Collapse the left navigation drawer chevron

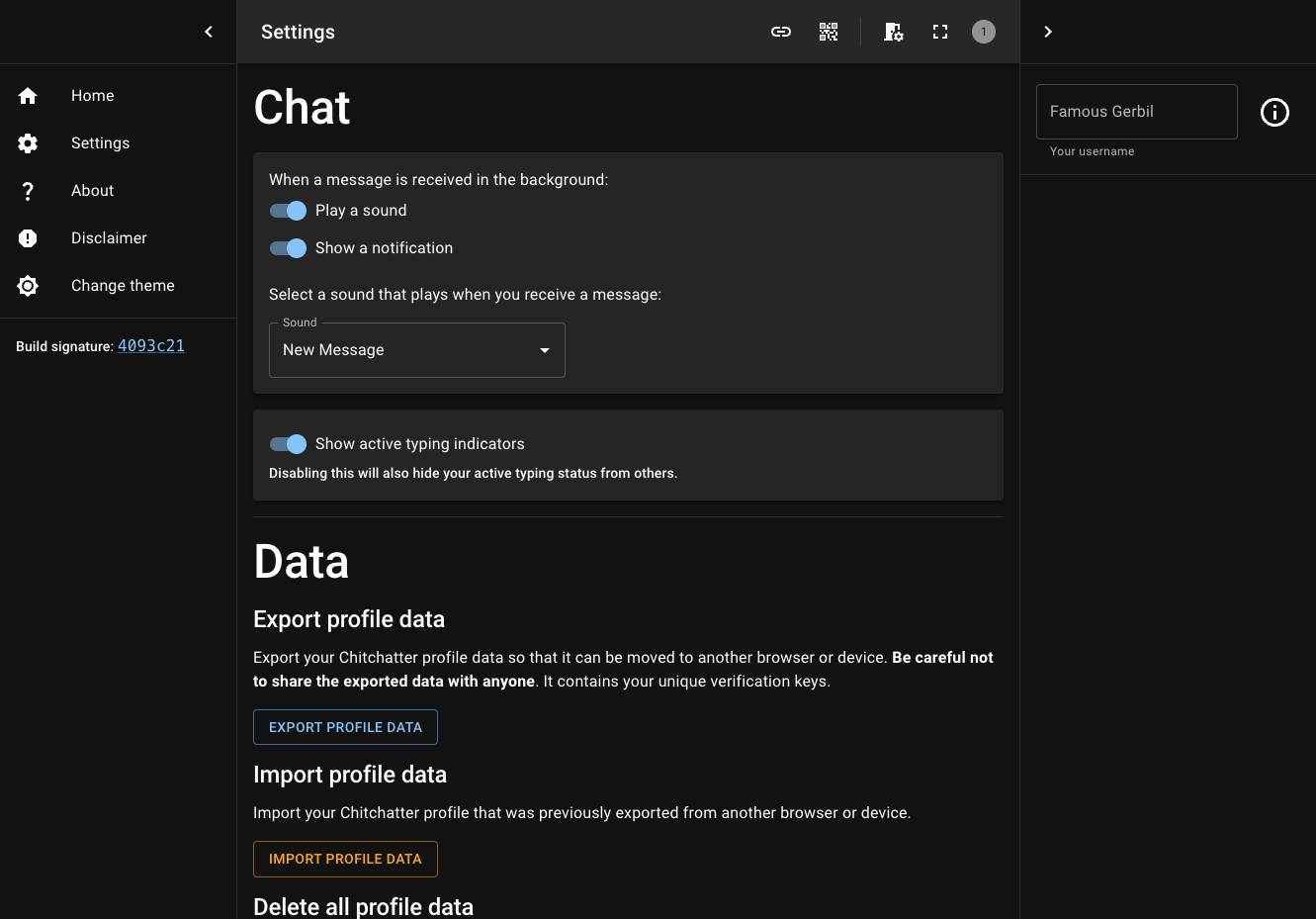[209, 32]
